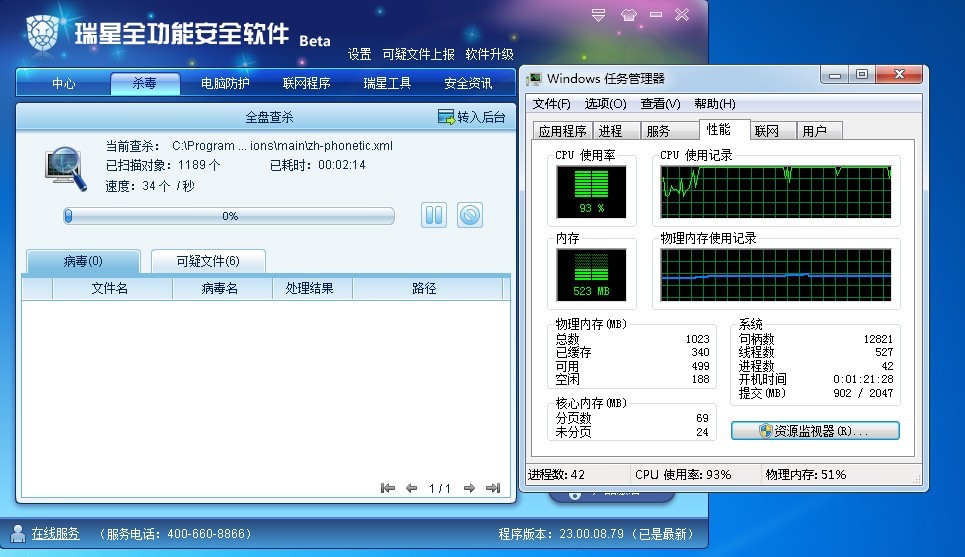This screenshot has height=557, width=965.
Task: Open 联网程序 tab
Action: tap(306, 83)
